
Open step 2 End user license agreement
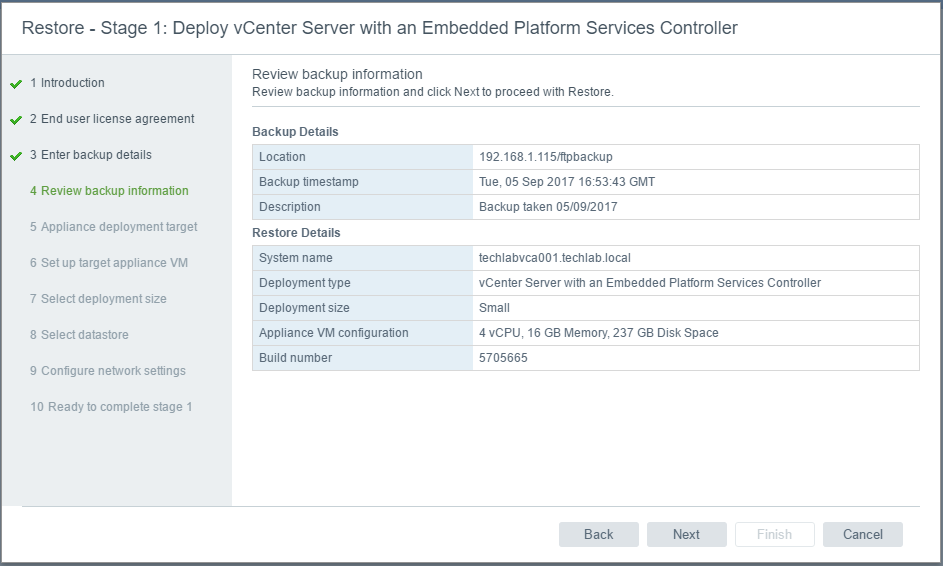112,118
